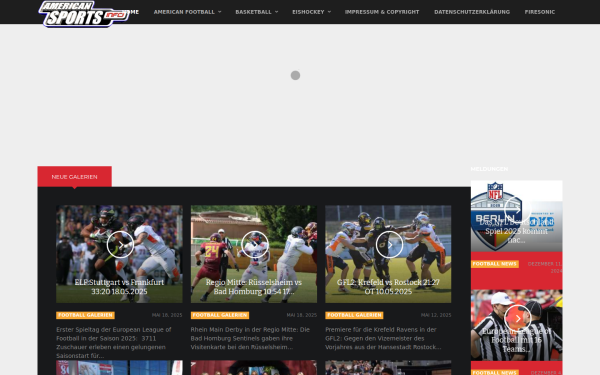Click the loading indicator dot in banner
600x375 pixels.
295,75
